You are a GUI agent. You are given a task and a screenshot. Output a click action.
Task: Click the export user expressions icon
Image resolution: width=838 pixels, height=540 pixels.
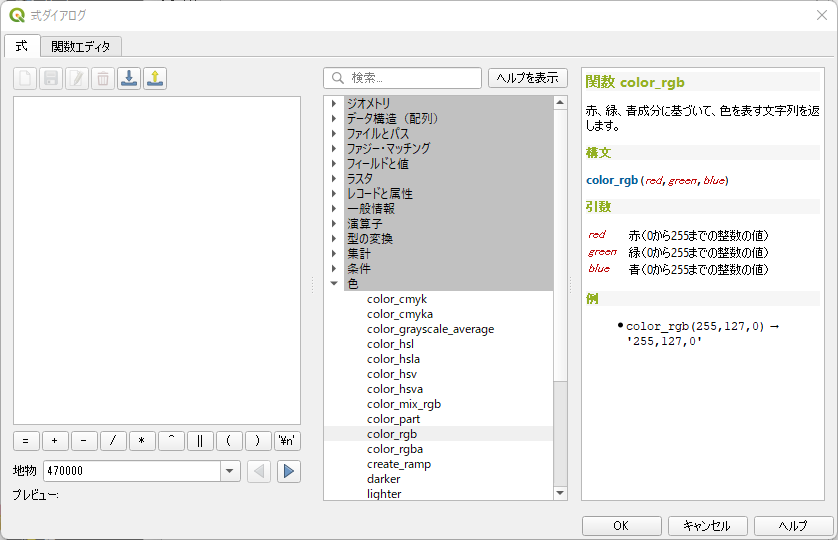coord(155,78)
